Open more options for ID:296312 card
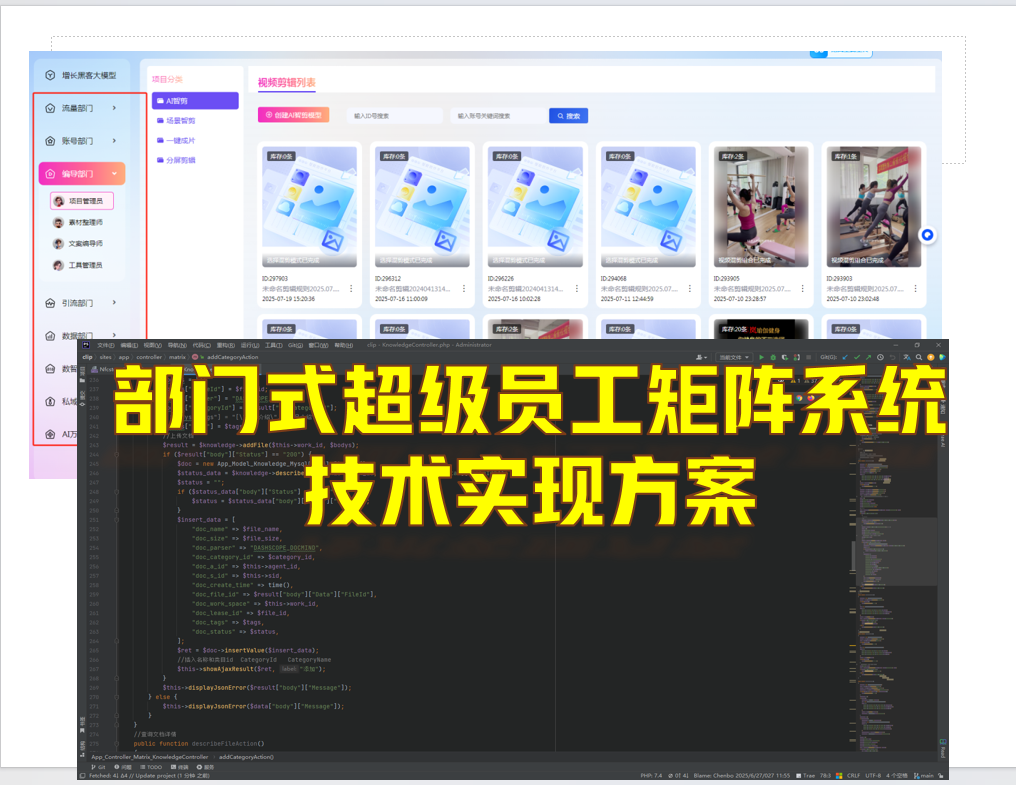 click(x=464, y=288)
